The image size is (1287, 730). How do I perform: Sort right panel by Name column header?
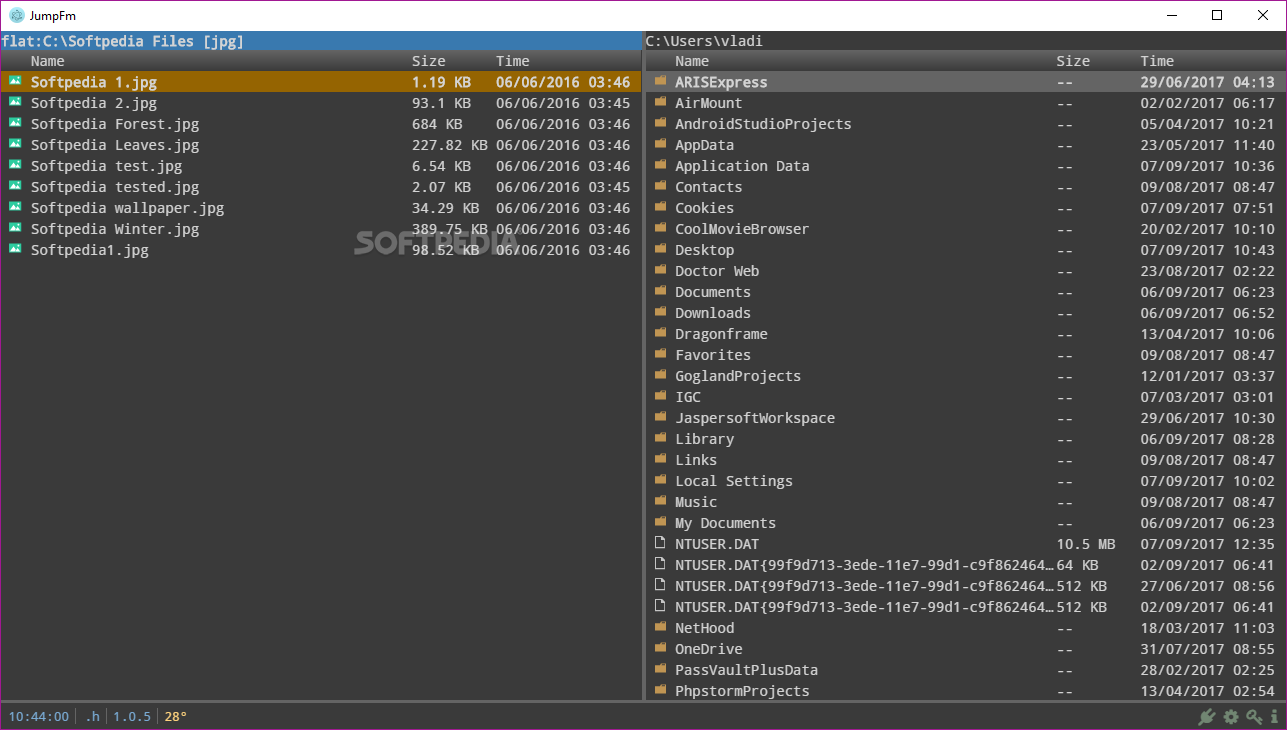[692, 61]
